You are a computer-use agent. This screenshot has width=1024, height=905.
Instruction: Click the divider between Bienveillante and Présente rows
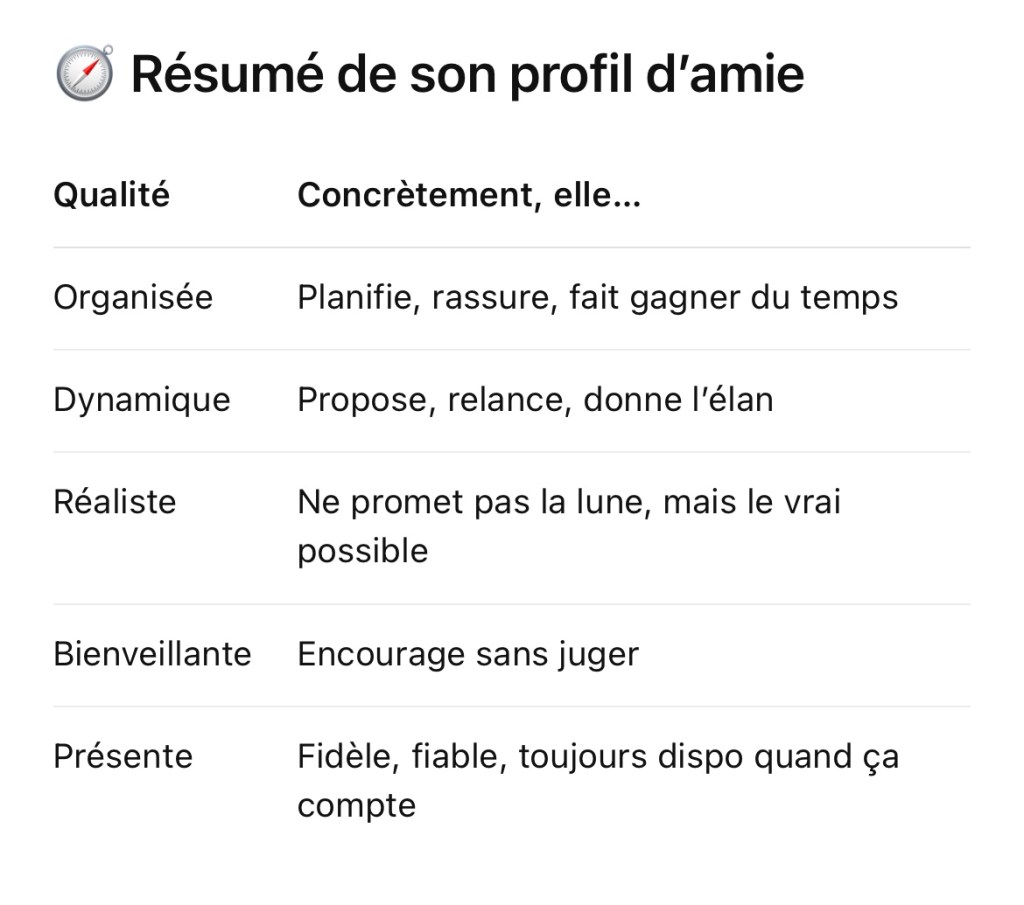(511, 706)
